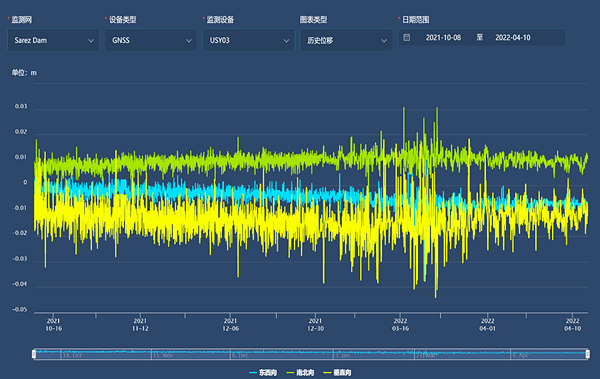Open the 图表类型 历史位移 combo box

point(346,40)
